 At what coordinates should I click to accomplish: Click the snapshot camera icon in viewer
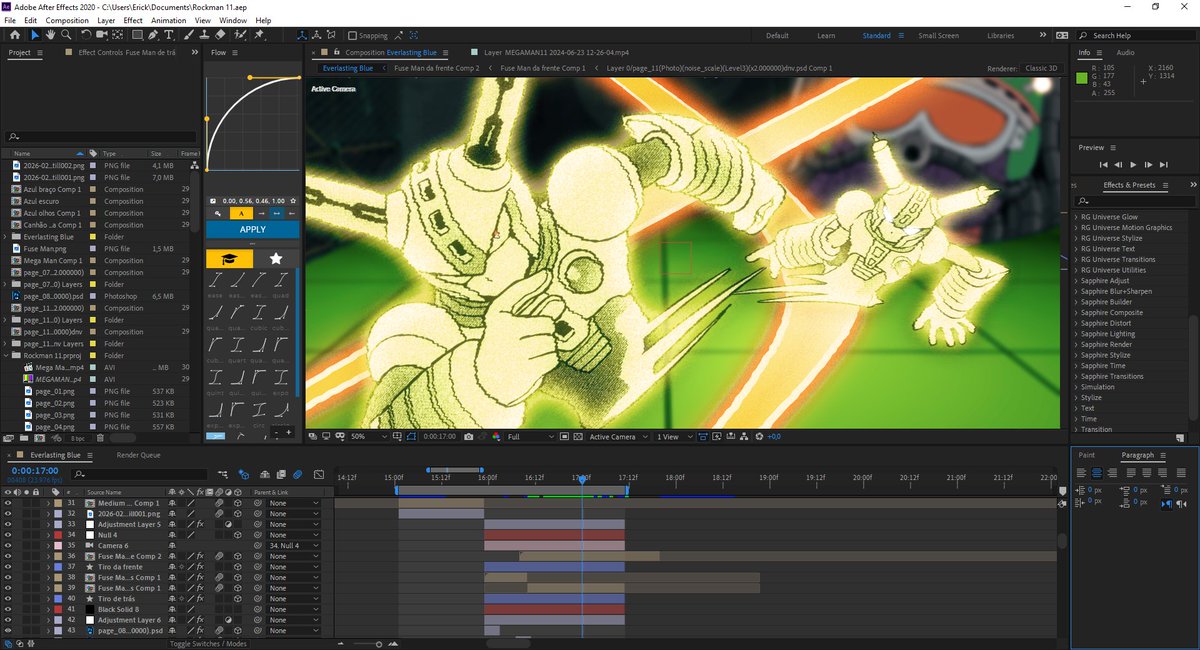pyautogui.click(x=468, y=437)
